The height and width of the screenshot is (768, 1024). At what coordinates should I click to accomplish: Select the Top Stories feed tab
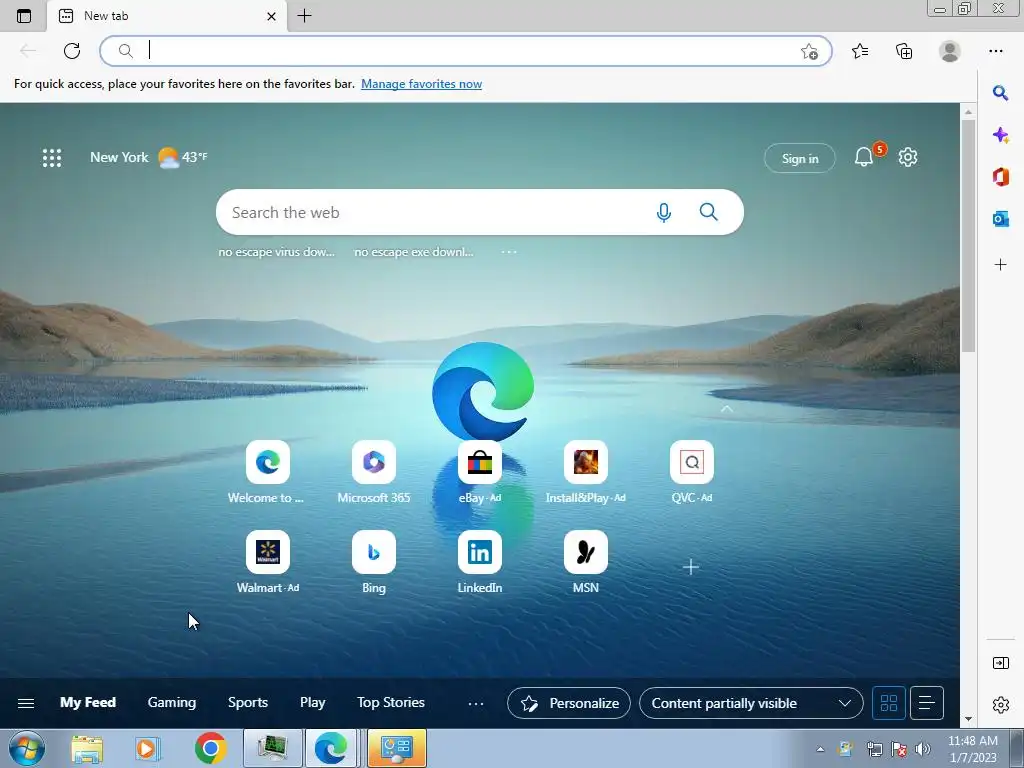click(391, 703)
